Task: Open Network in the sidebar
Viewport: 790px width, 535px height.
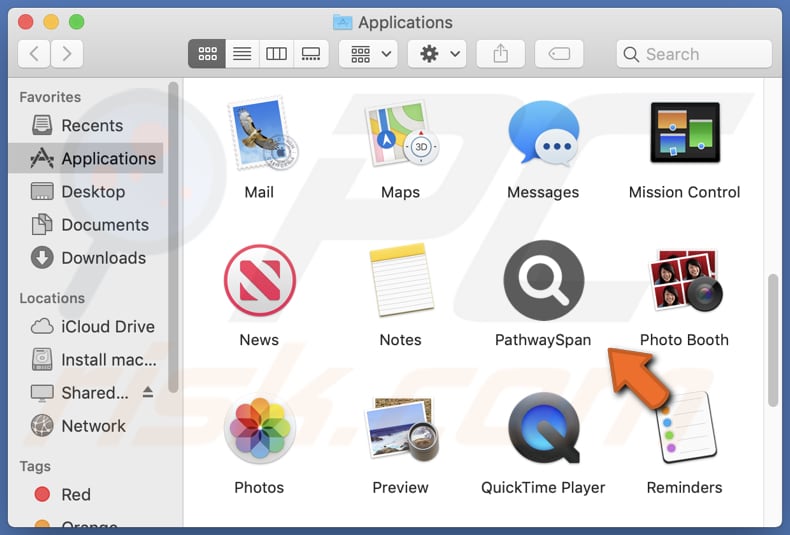Action: click(x=86, y=426)
